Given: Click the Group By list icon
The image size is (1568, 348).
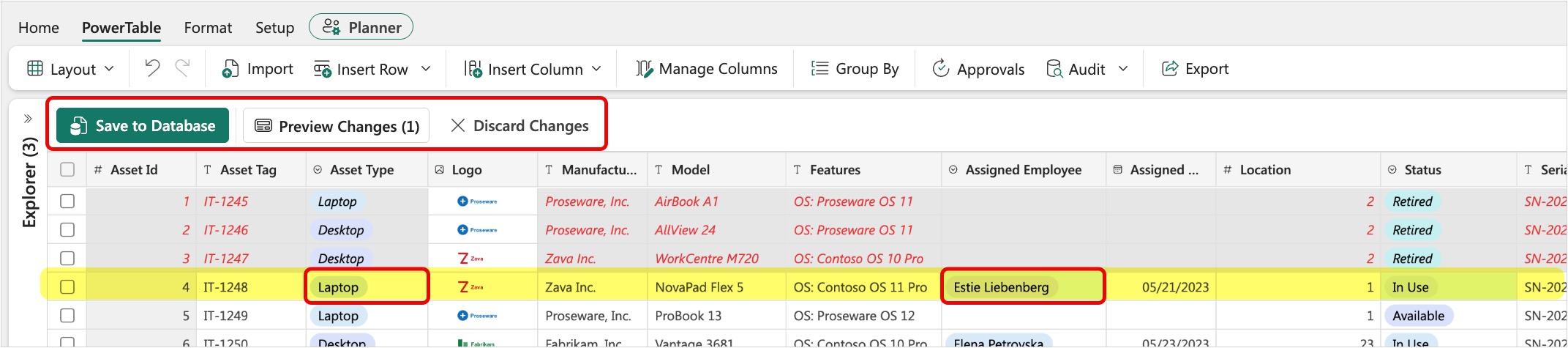Looking at the screenshot, I should (819, 69).
